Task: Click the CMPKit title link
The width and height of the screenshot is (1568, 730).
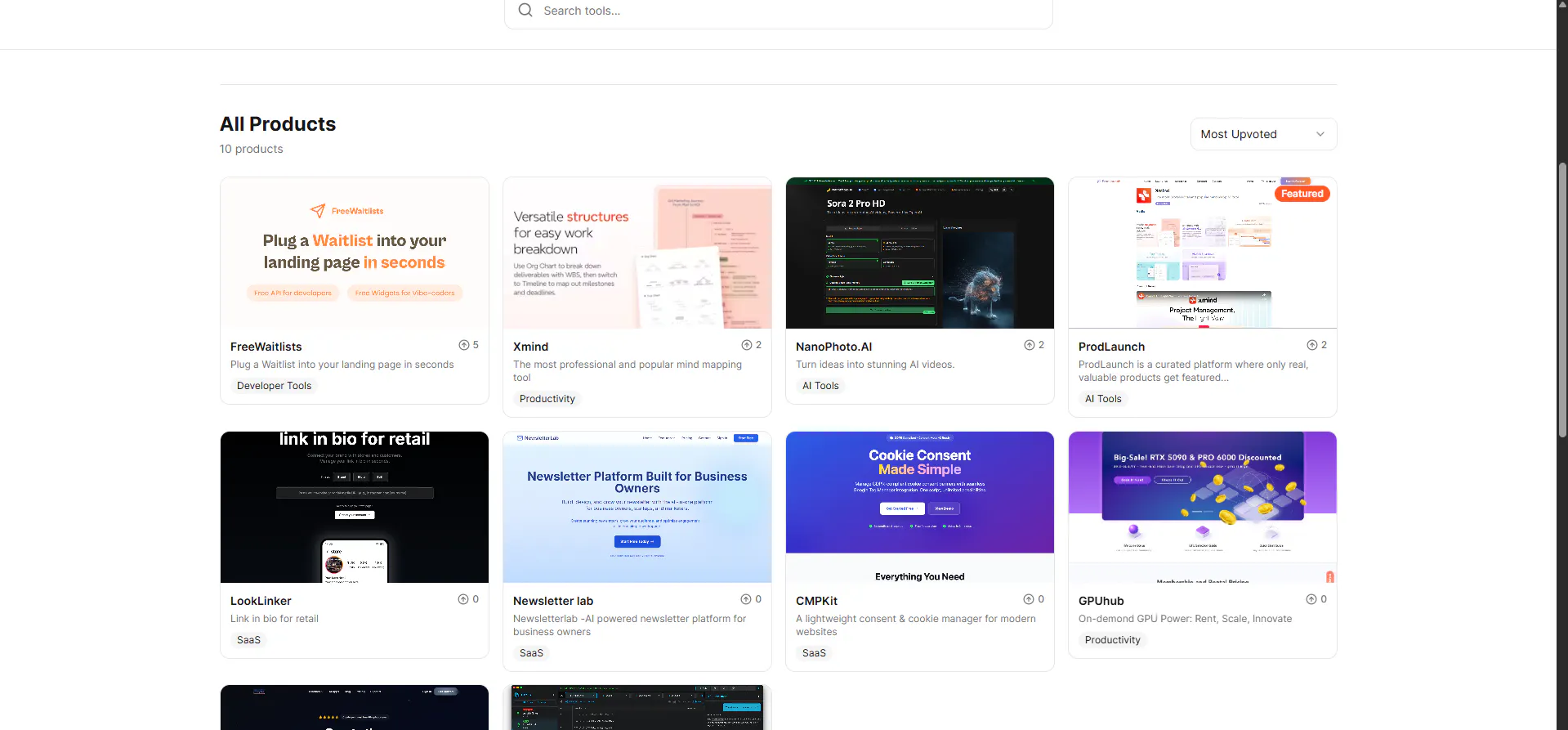Action: tap(817, 601)
